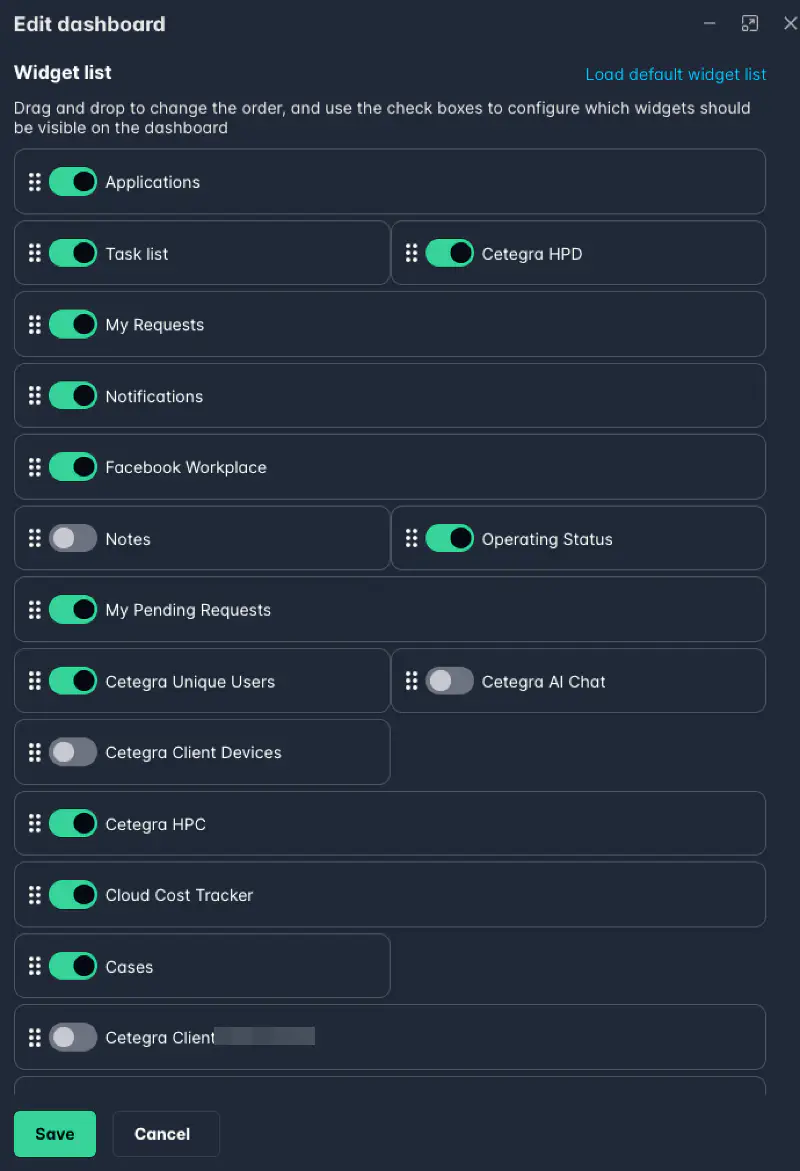The image size is (800, 1171).
Task: Click the Operating Status drag handle
Action: pyautogui.click(x=411, y=539)
